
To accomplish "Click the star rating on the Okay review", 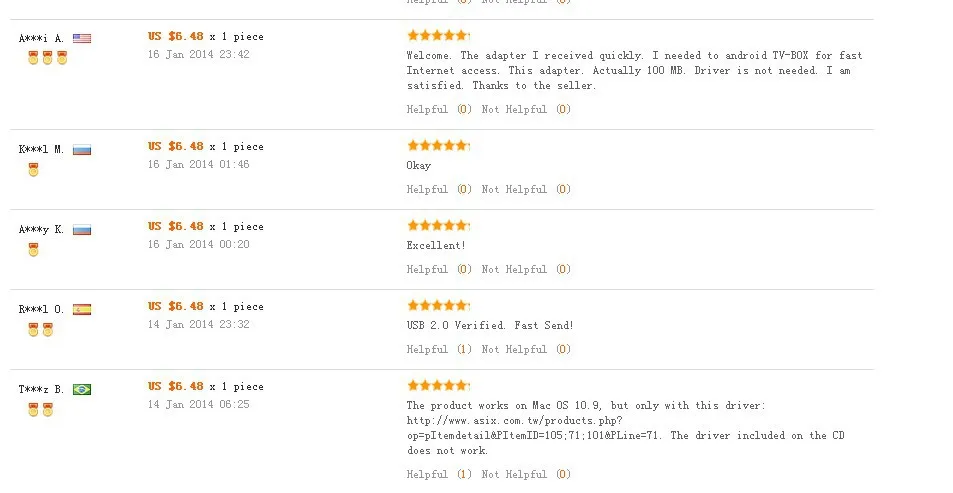I will pos(438,145).
